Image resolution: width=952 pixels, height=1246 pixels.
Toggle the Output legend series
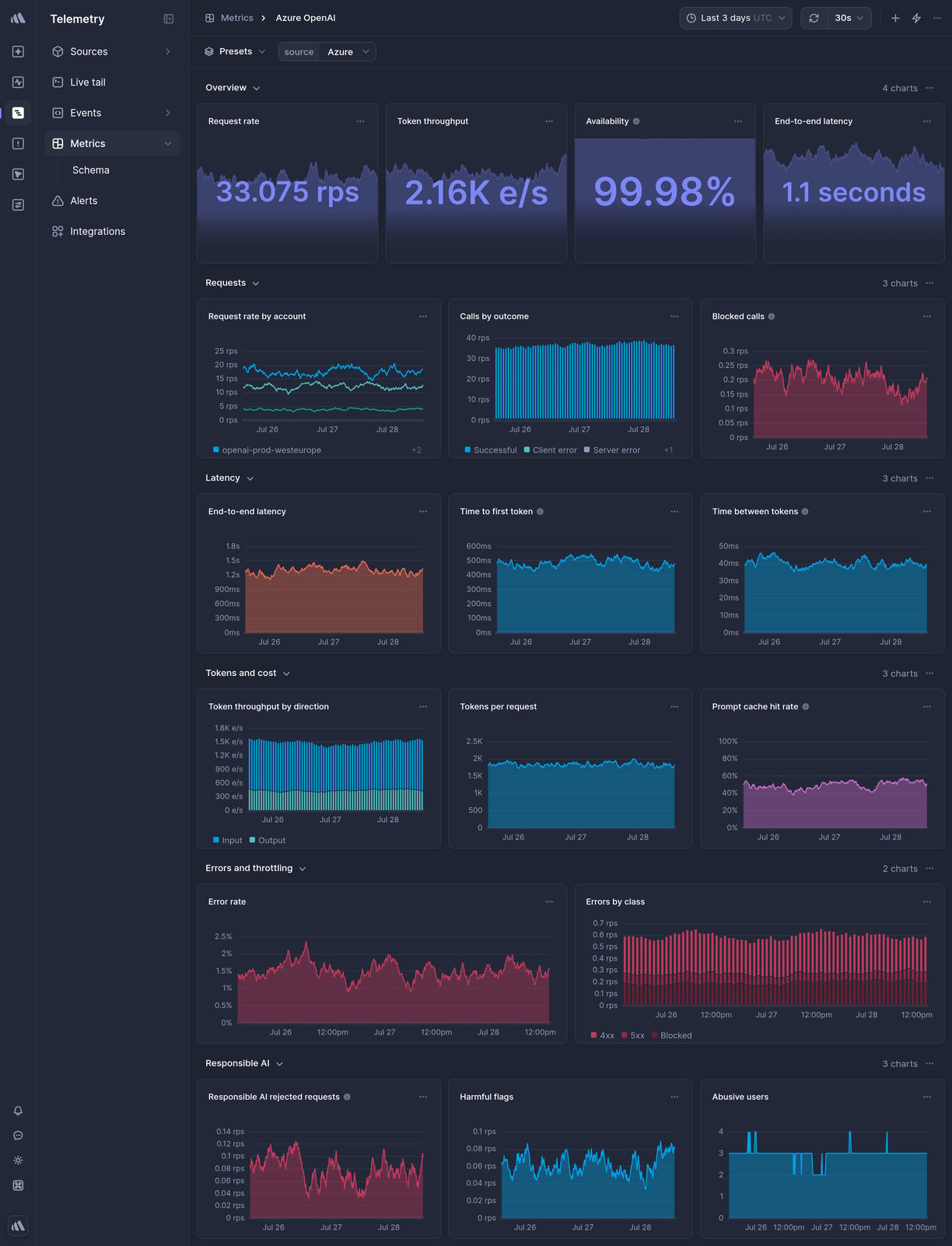click(268, 841)
